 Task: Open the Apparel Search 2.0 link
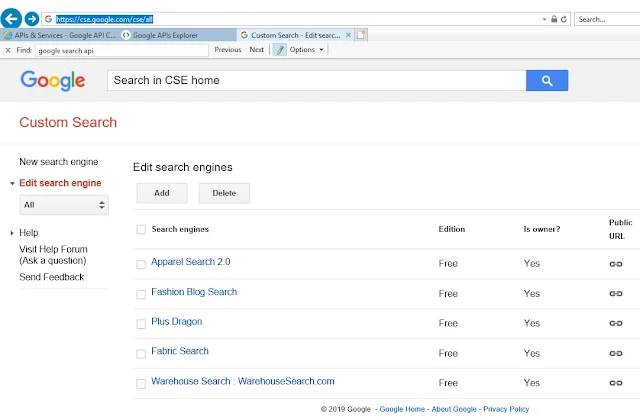(191, 262)
